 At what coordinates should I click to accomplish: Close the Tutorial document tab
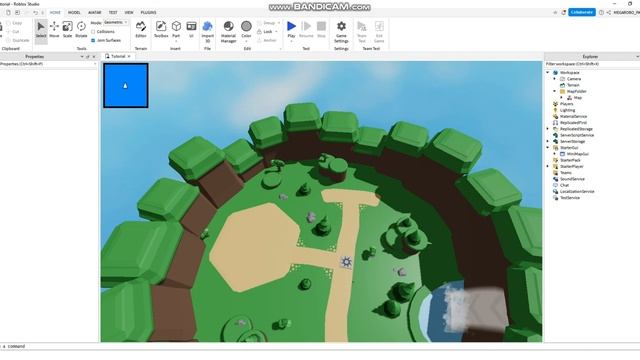pyautogui.click(x=129, y=56)
